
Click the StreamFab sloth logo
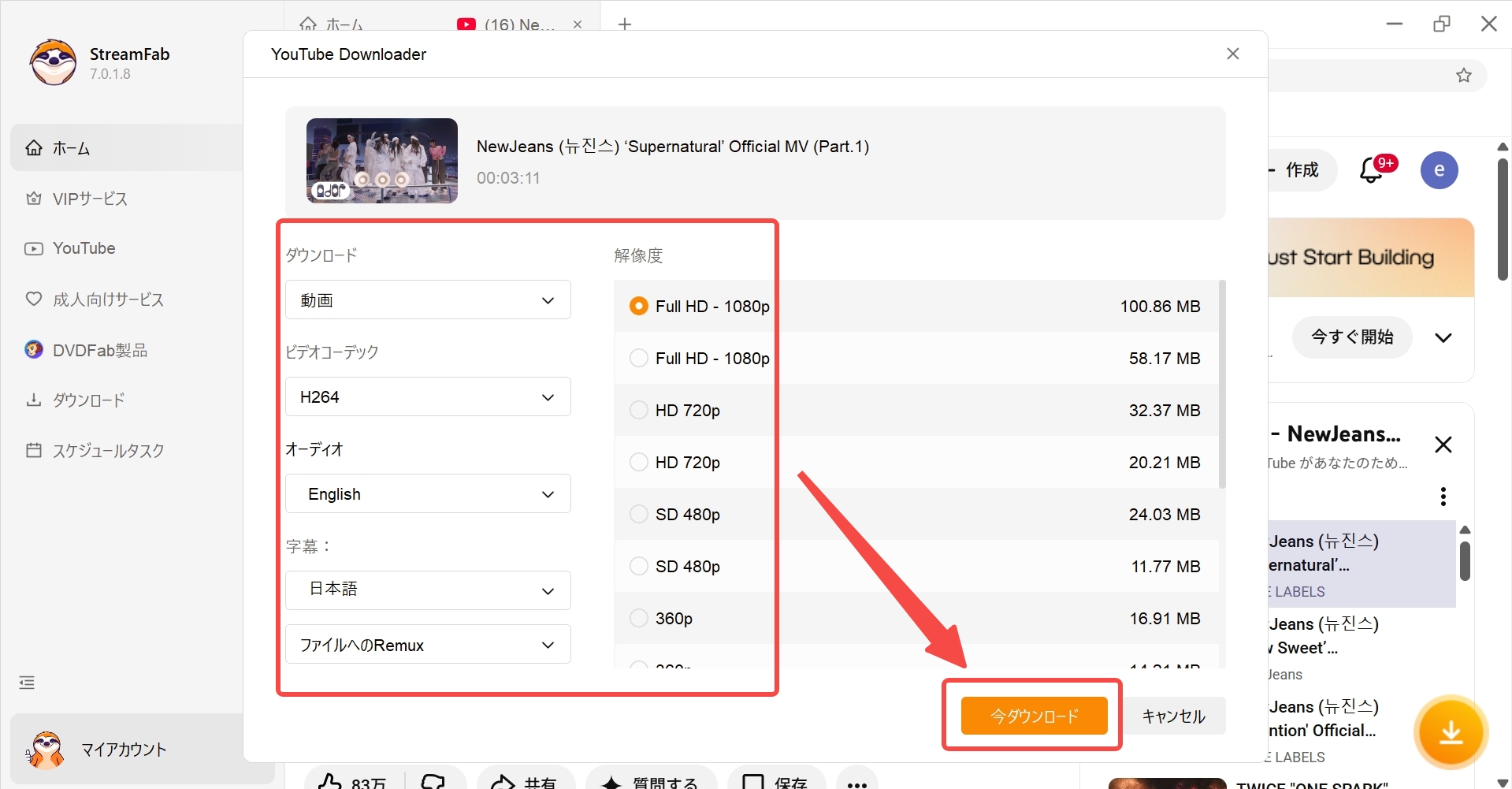tap(54, 62)
